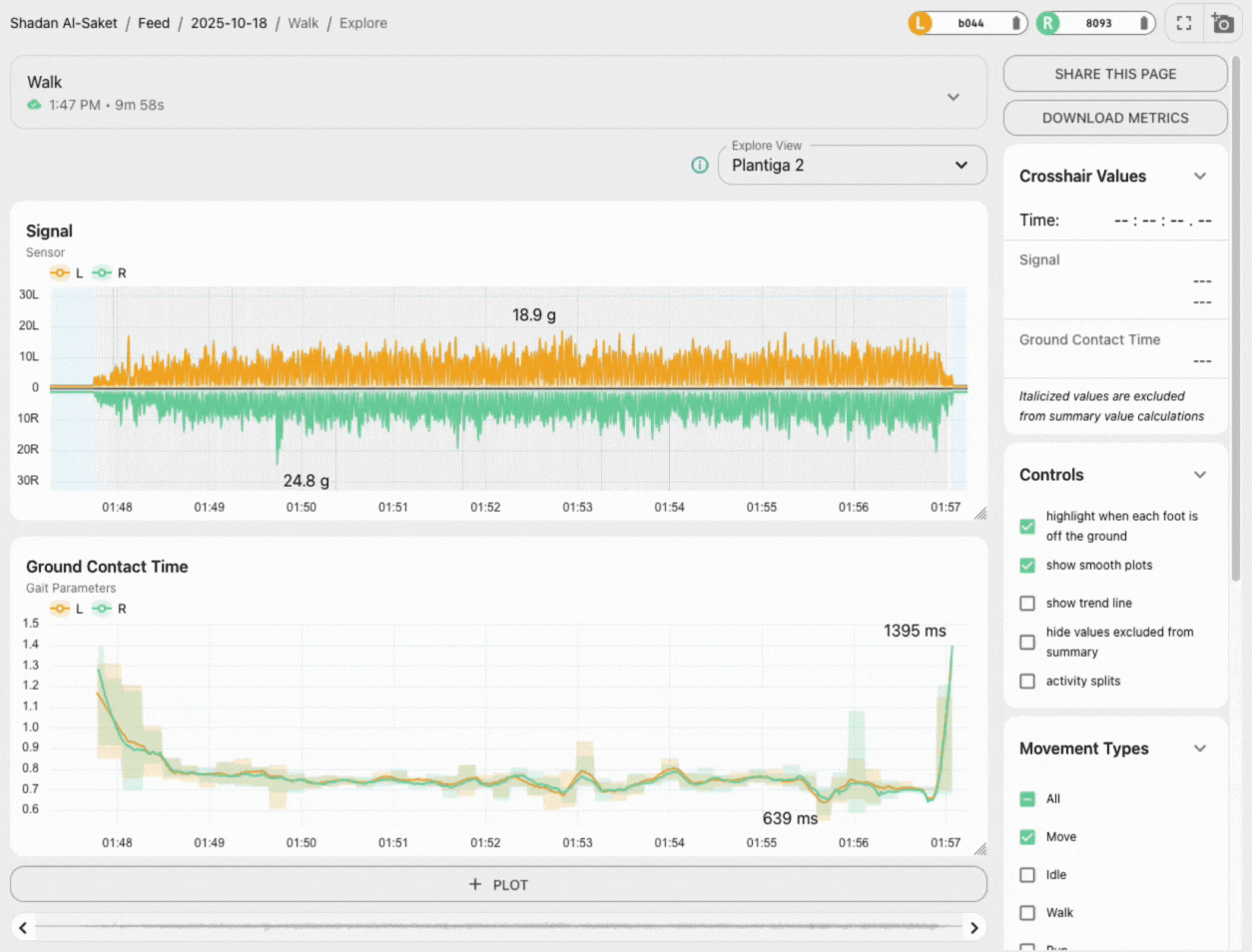The image size is (1252, 952).
Task: Click the camera screenshot icon
Action: tap(1222, 23)
